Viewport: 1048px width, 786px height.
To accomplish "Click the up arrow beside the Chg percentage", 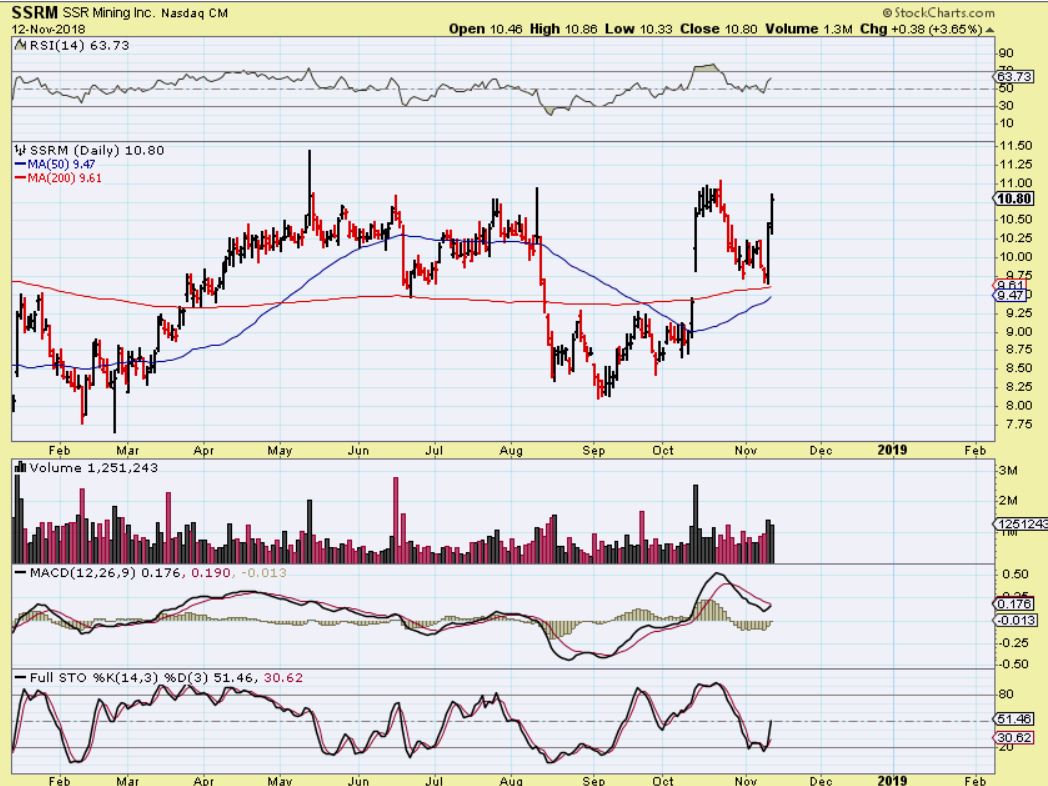I will [990, 30].
